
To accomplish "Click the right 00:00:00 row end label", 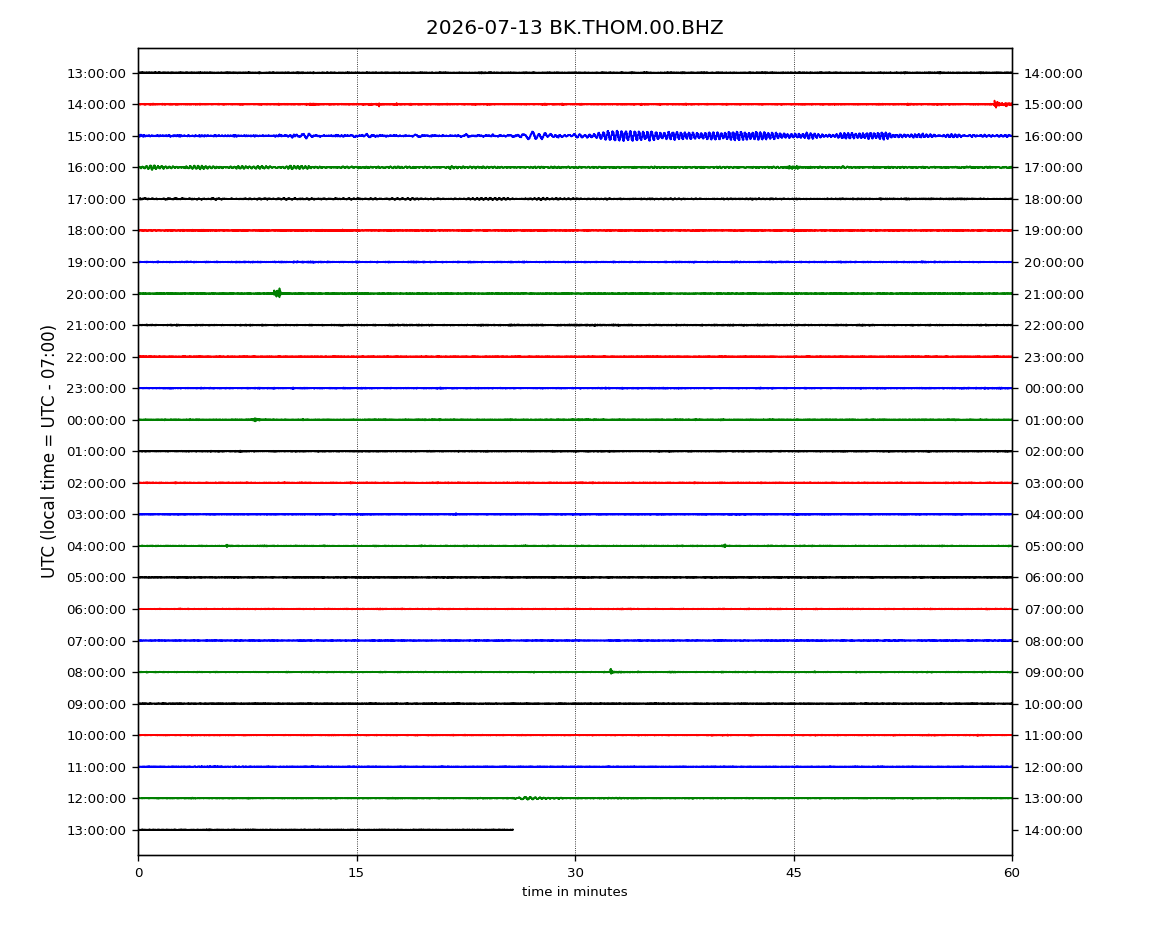I will pyautogui.click(x=1053, y=389).
